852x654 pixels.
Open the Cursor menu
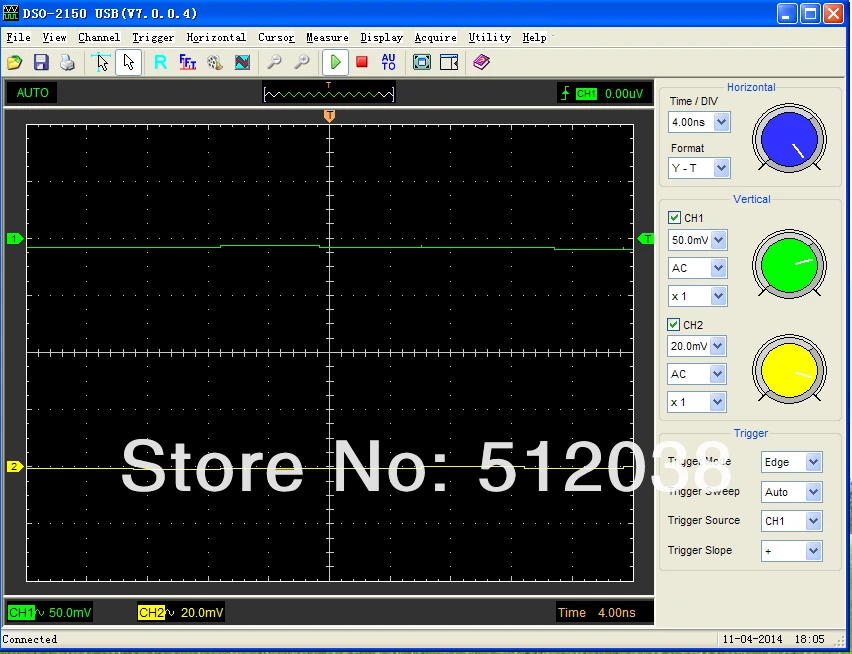tap(276, 37)
